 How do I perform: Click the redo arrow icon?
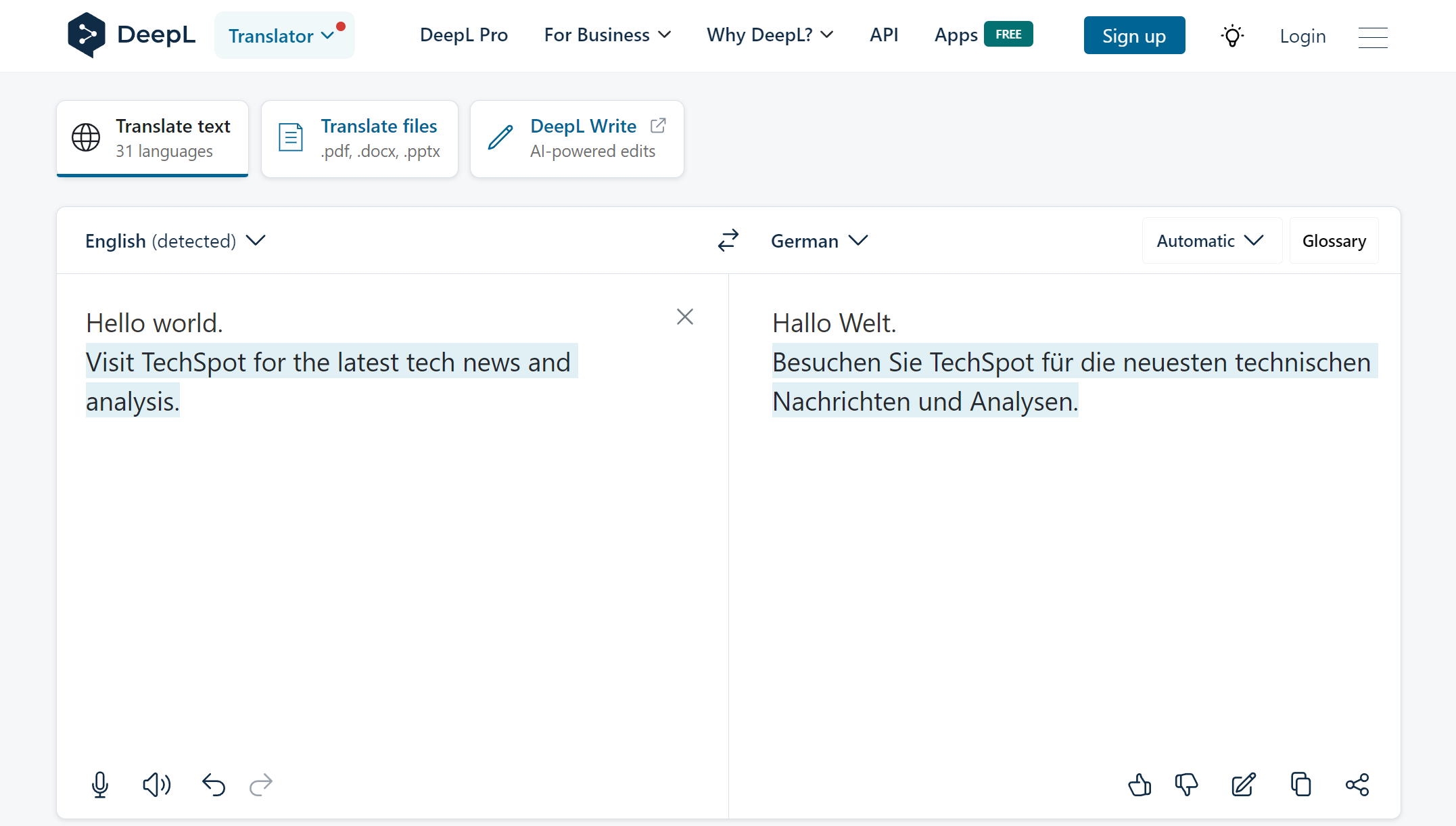tap(261, 785)
